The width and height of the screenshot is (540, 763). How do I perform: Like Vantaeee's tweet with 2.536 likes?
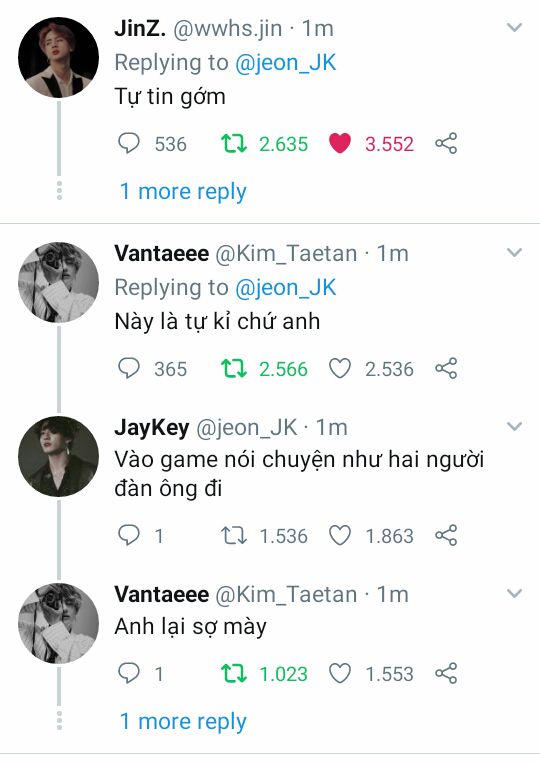point(340,368)
